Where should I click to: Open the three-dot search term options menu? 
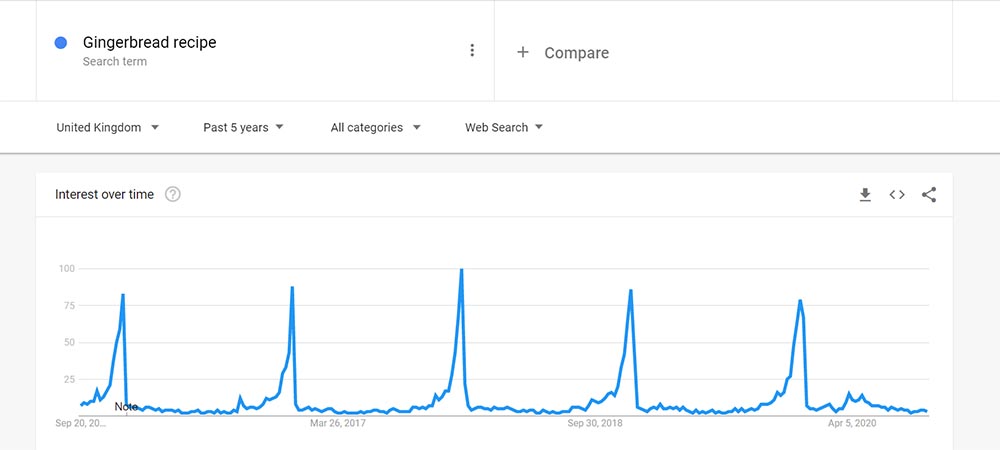coord(472,51)
